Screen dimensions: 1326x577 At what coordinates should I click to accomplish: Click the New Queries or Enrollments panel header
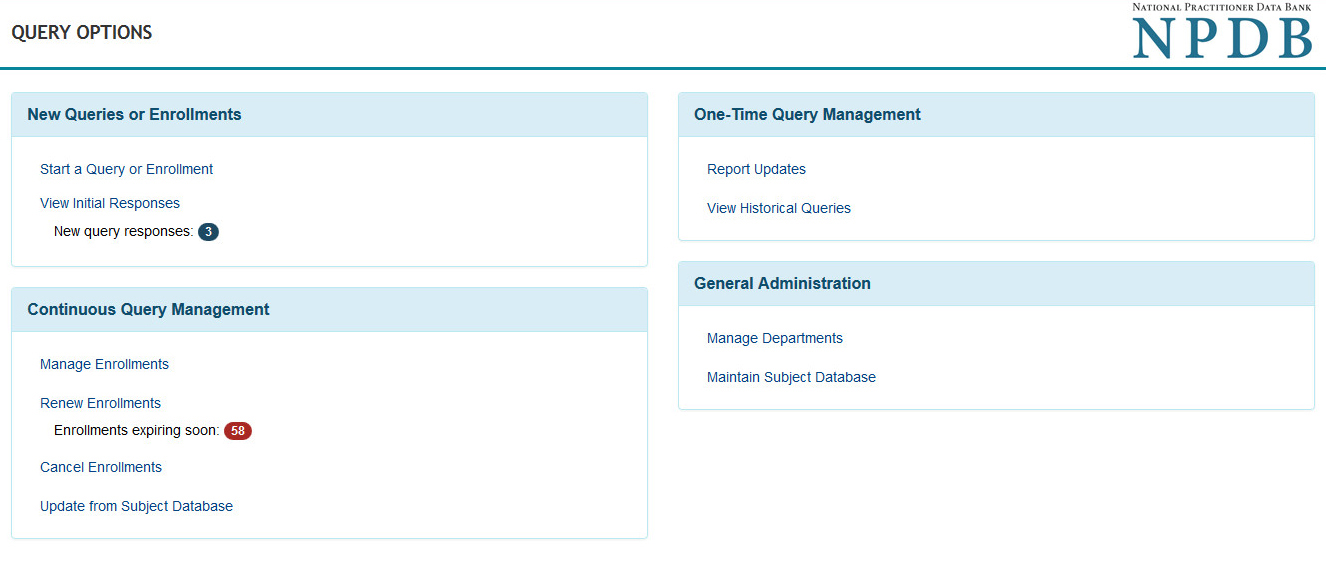click(134, 114)
